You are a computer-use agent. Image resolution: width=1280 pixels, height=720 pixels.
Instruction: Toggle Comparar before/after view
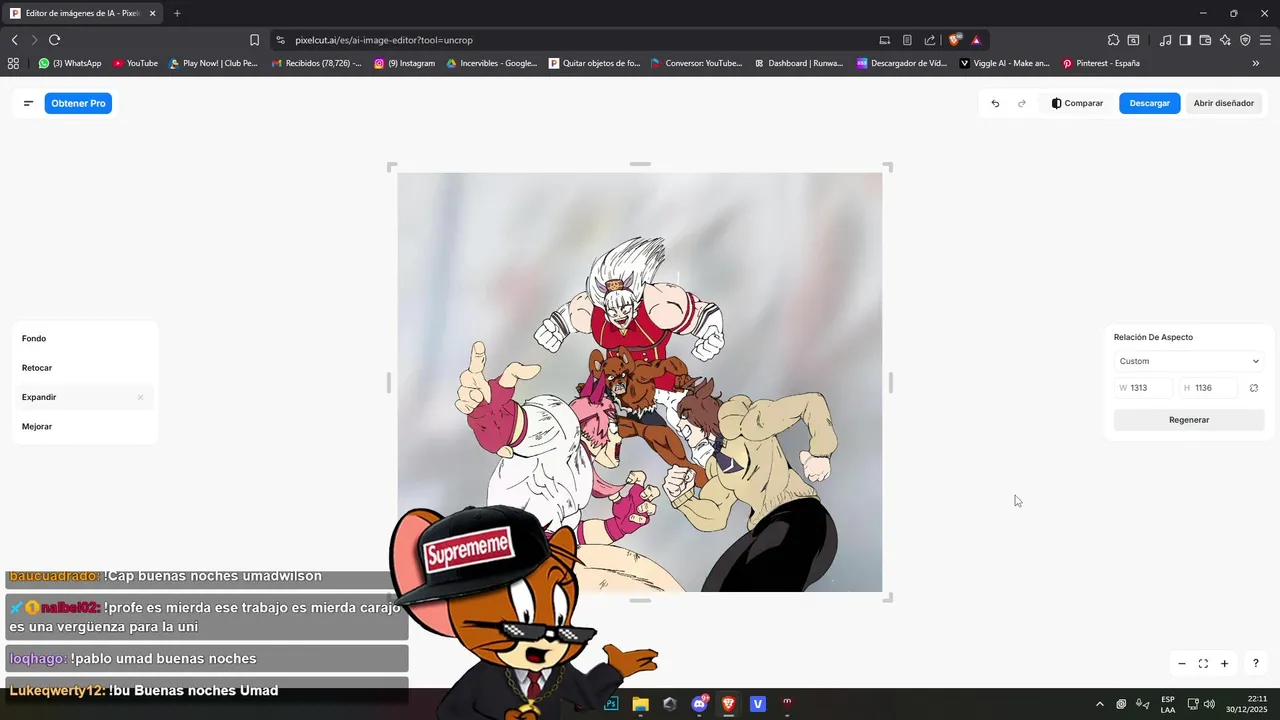[1077, 103]
